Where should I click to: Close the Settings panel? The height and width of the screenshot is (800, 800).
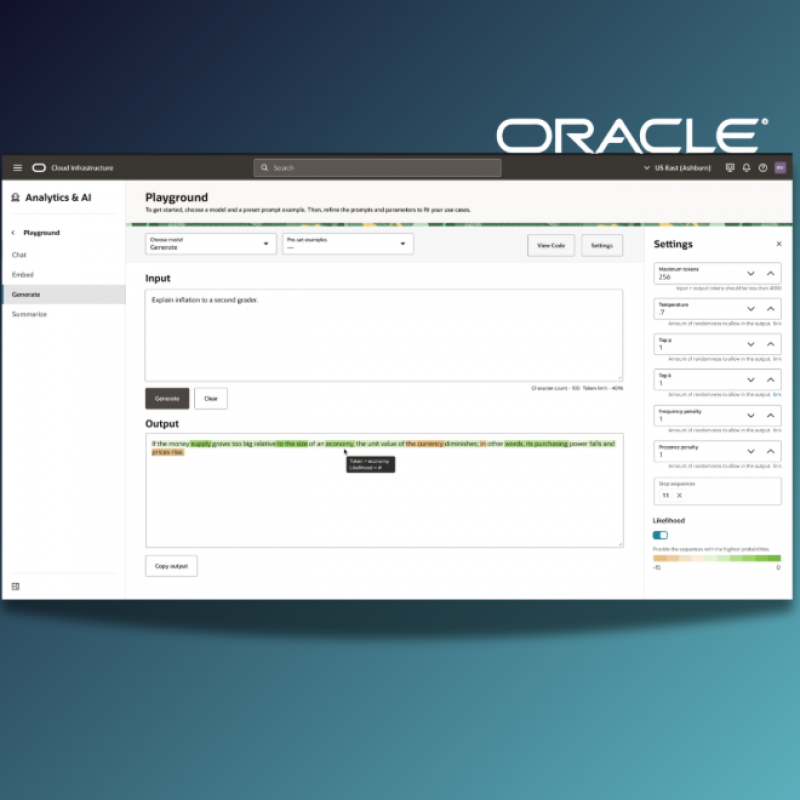point(779,244)
